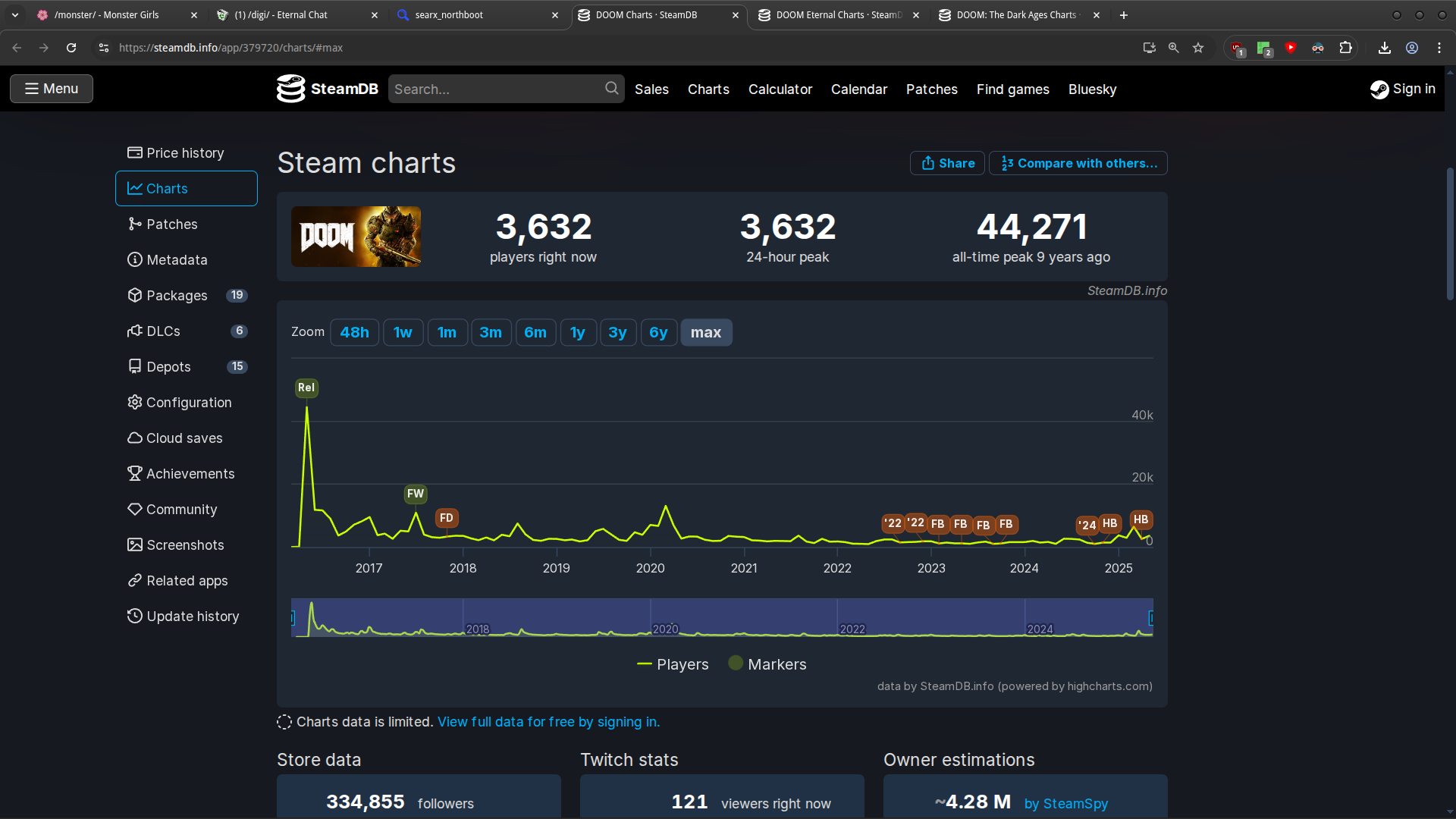Image resolution: width=1456 pixels, height=819 pixels.
Task: Open Packages in the sidebar
Action: 187,295
